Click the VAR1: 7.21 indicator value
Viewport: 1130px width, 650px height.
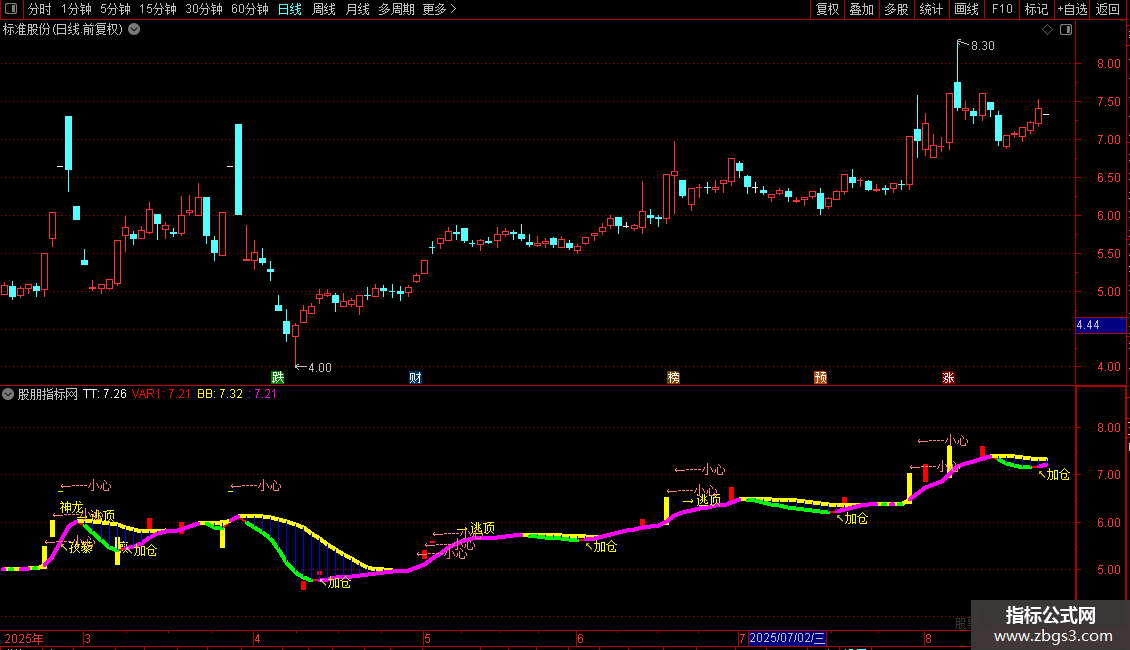point(161,394)
